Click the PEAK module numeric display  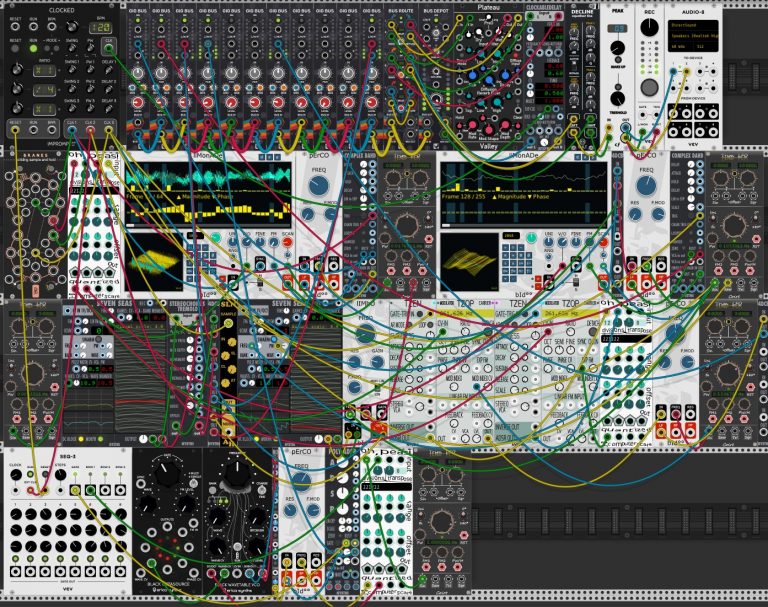tap(619, 28)
